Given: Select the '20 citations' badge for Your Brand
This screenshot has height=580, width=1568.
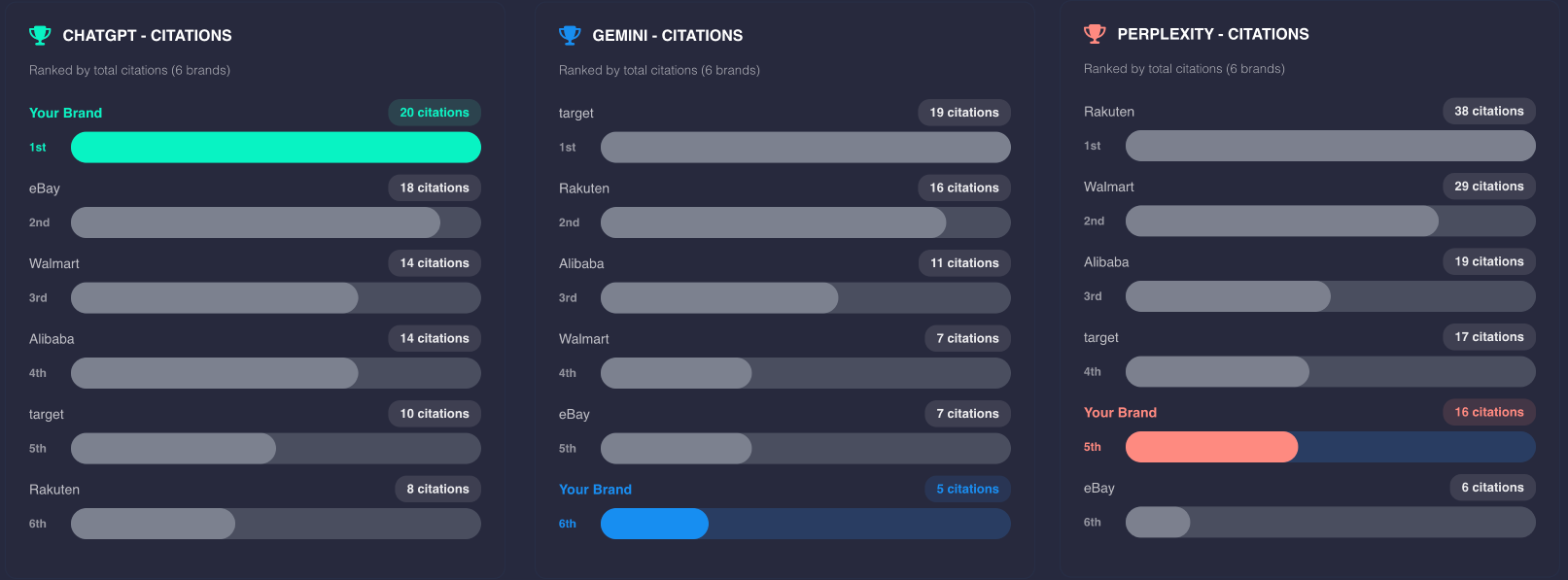Looking at the screenshot, I should [x=435, y=112].
